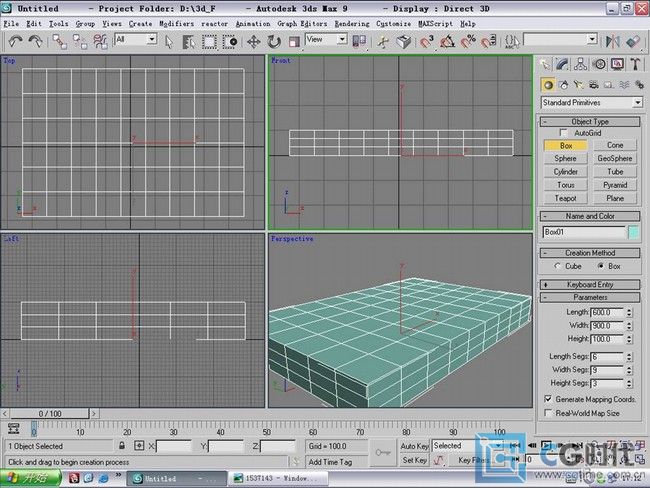This screenshot has height=488, width=650.
Task: Open the Align tool
Action: 633,41
